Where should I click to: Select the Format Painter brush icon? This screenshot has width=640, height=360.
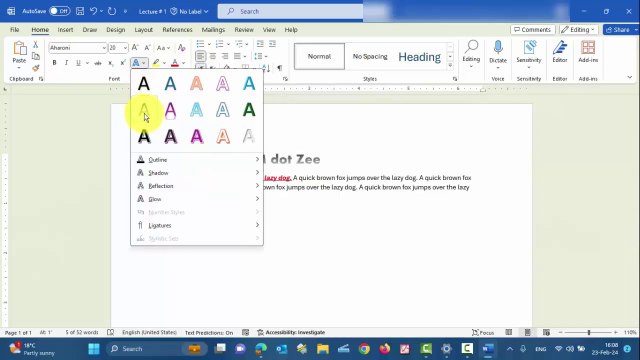(36, 68)
